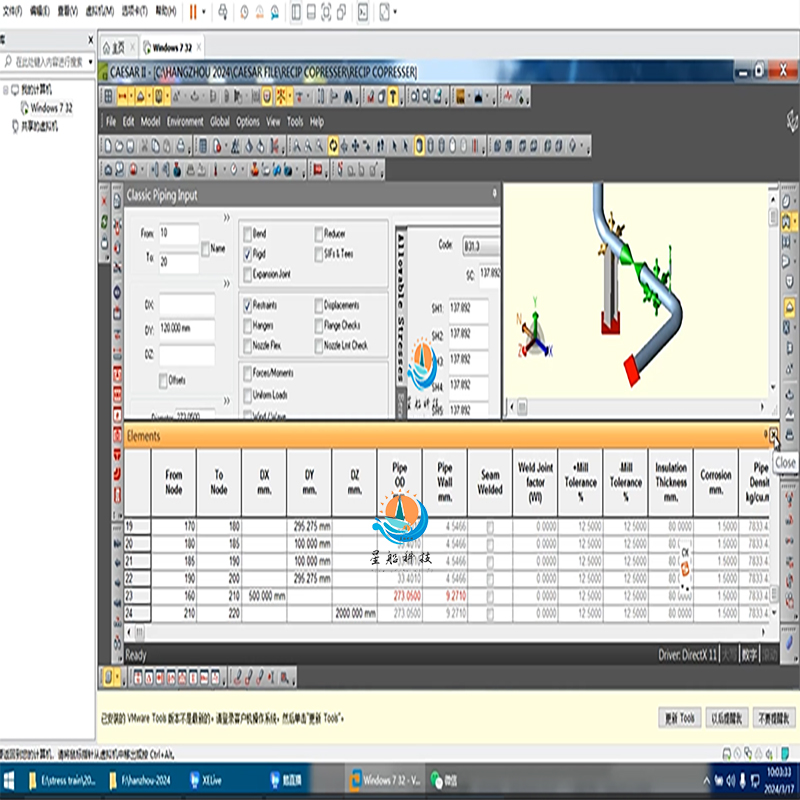Open the VMware pause button dropdown arrow
The image size is (800, 800).
204,12
